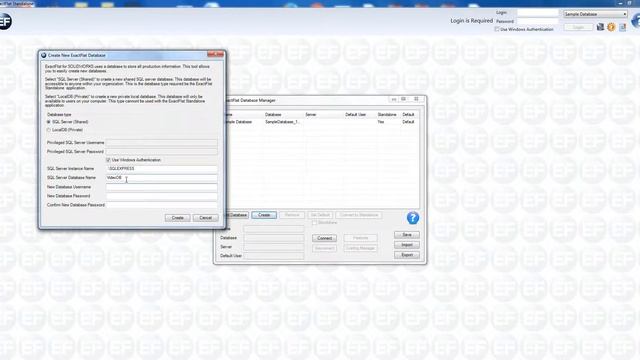
Task: Click Remove button in Database Manager
Action: coord(292,215)
